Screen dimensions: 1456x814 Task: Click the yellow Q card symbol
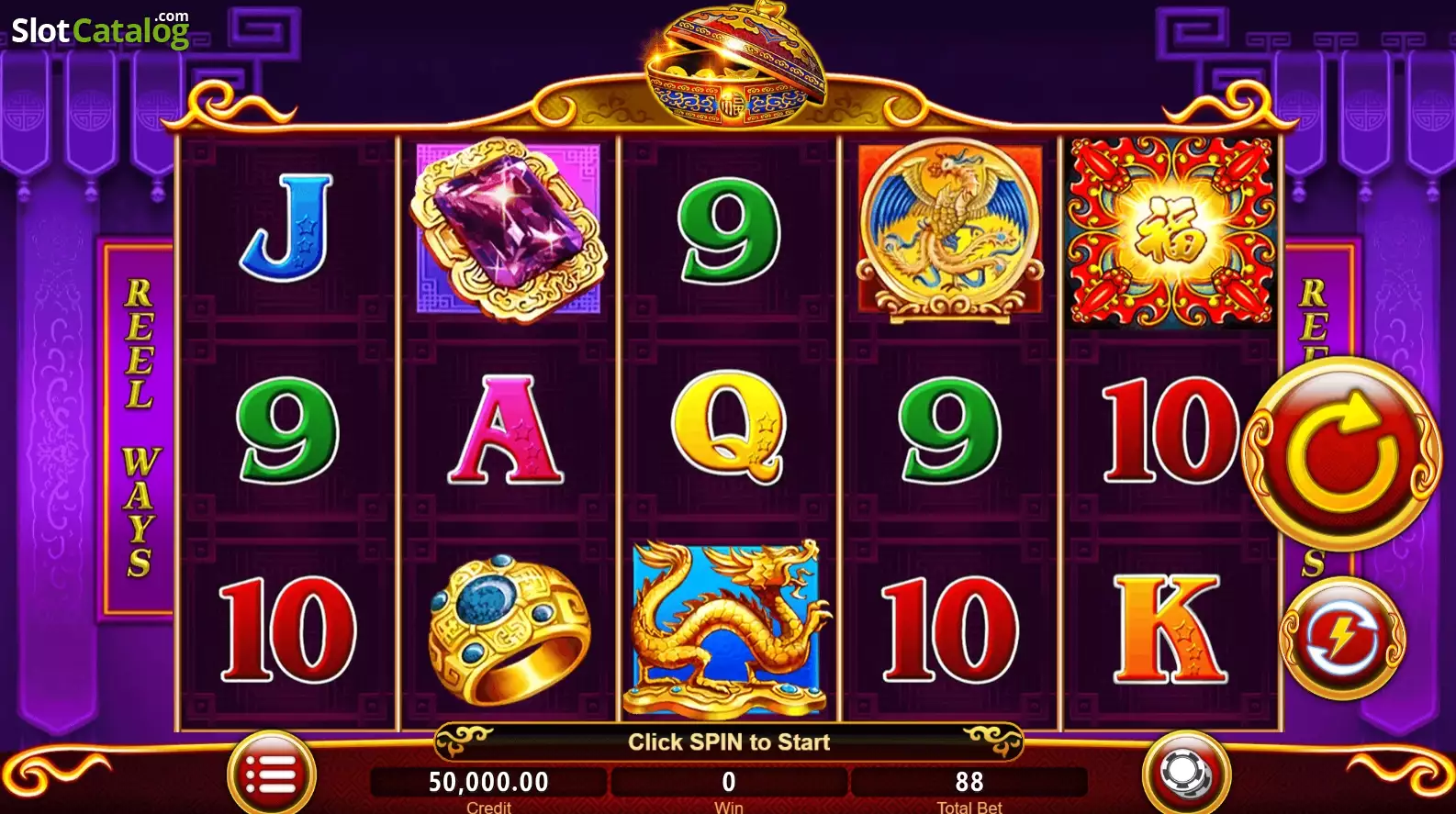(x=730, y=428)
